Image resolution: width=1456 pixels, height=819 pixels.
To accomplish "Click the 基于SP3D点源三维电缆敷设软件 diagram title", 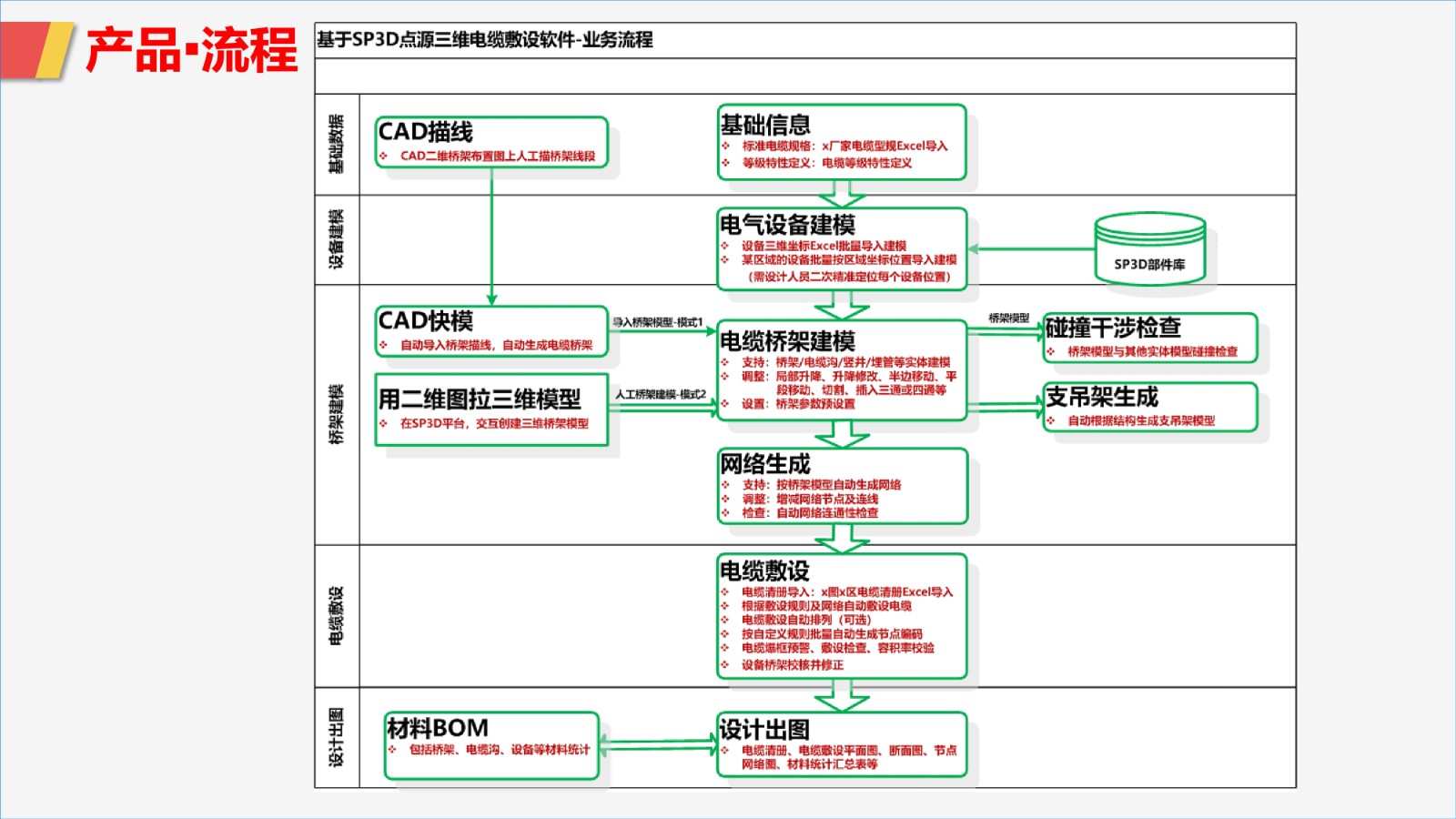I will (485, 40).
